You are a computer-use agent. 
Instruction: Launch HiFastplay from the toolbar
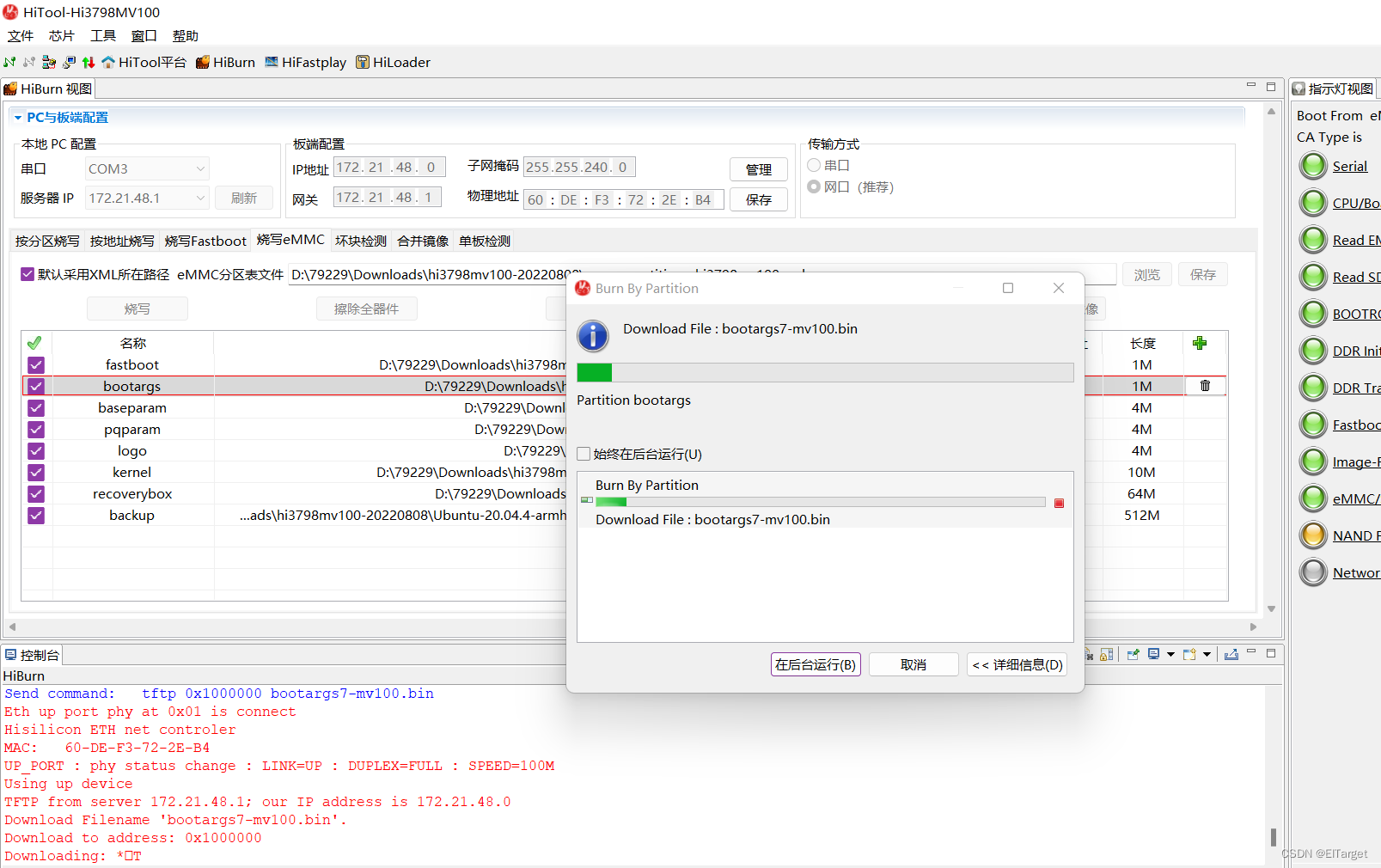[305, 62]
